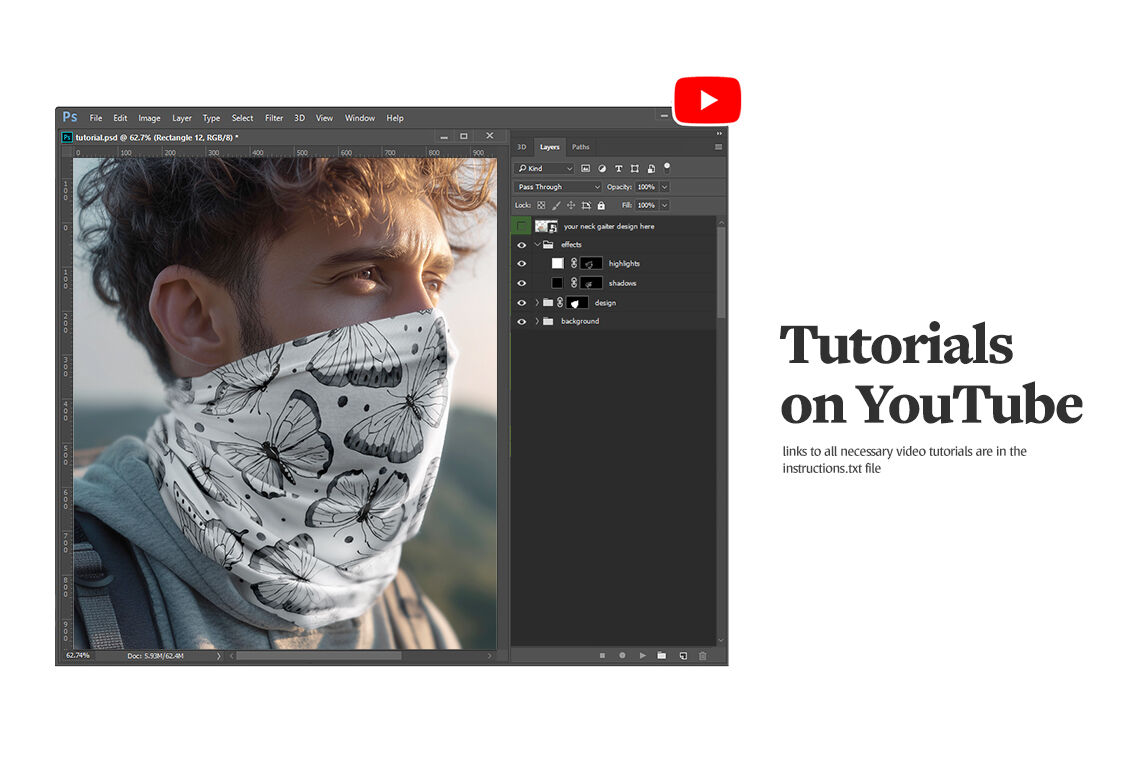
Task: Click the lock position icon
Action: click(x=571, y=205)
